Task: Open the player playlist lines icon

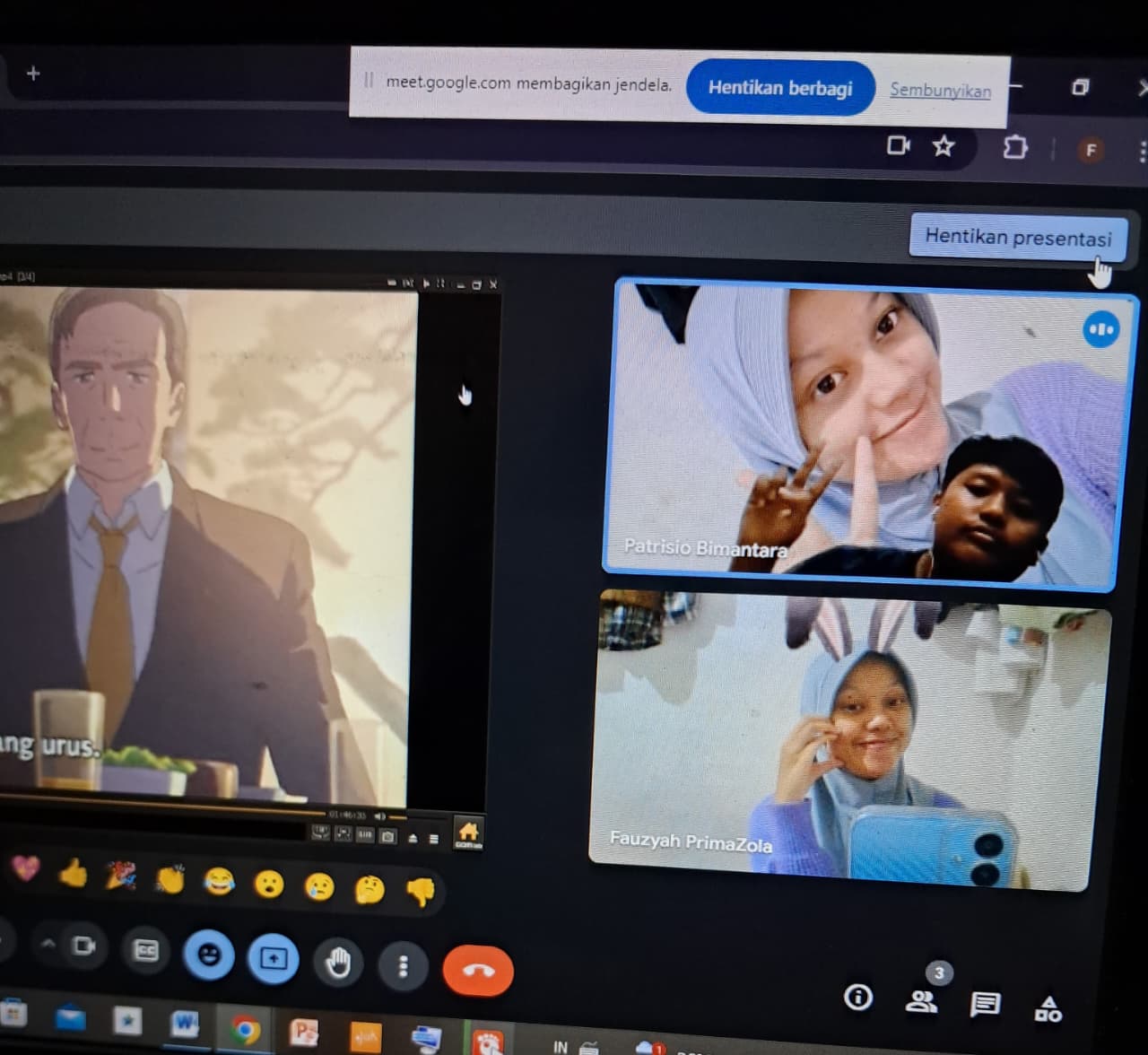Action: (x=433, y=839)
